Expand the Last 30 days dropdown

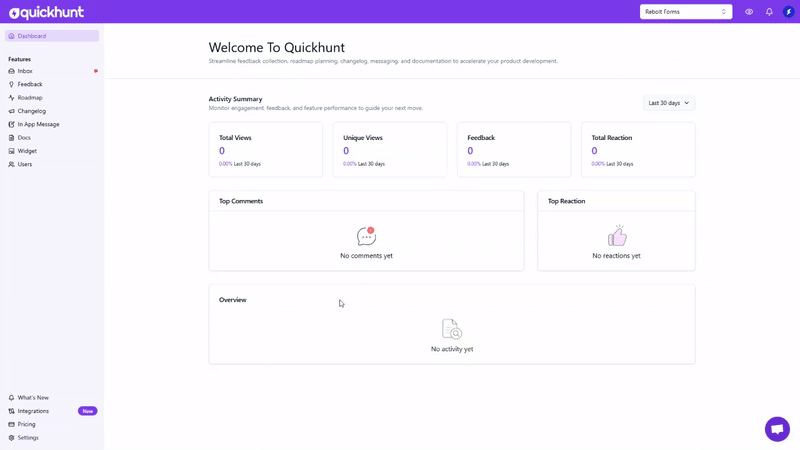669,103
